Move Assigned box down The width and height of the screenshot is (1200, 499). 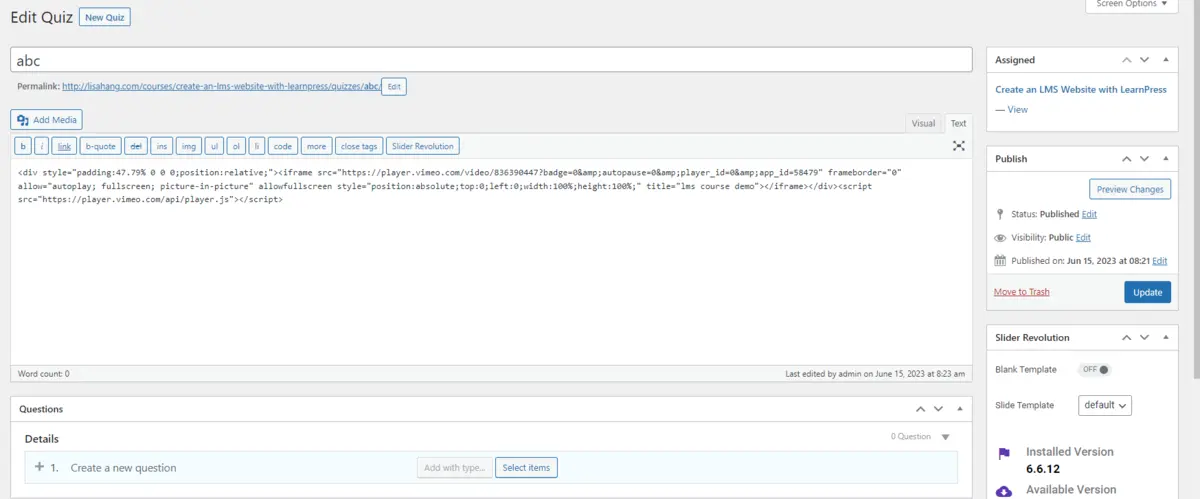click(1145, 60)
